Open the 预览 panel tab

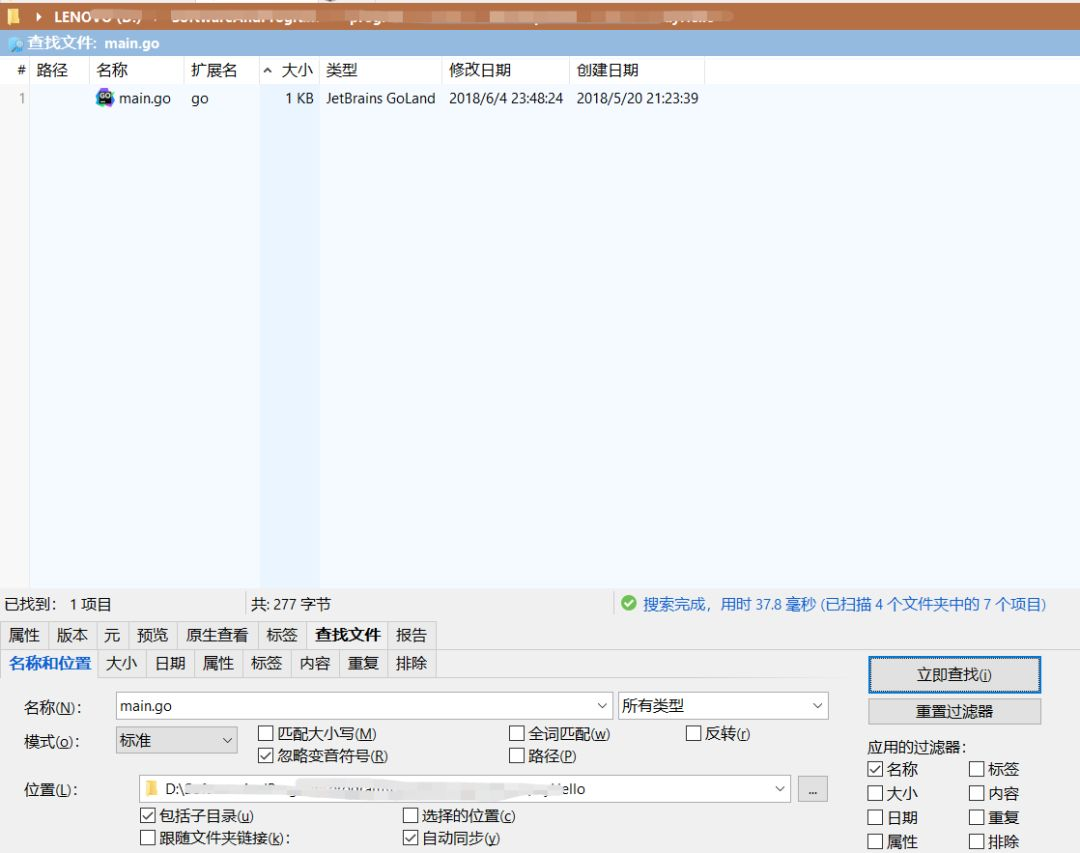click(152, 635)
